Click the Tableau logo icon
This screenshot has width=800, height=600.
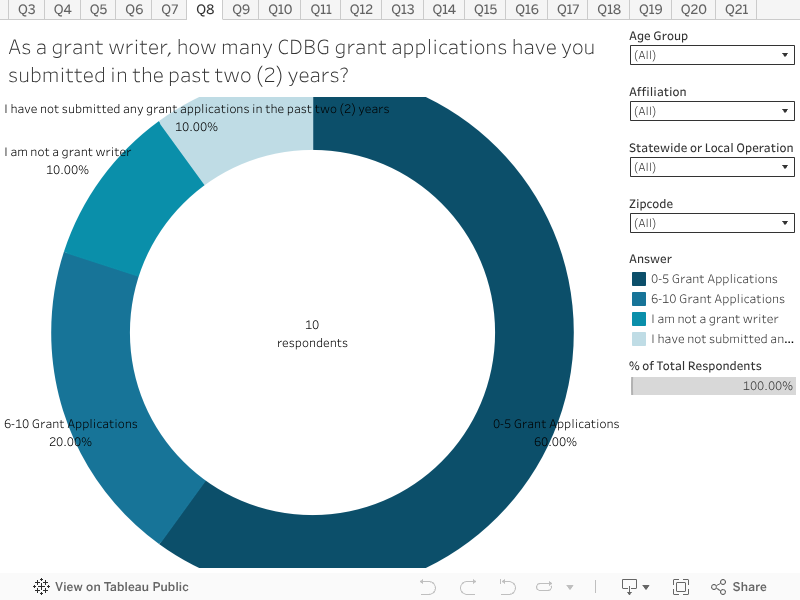(41, 587)
